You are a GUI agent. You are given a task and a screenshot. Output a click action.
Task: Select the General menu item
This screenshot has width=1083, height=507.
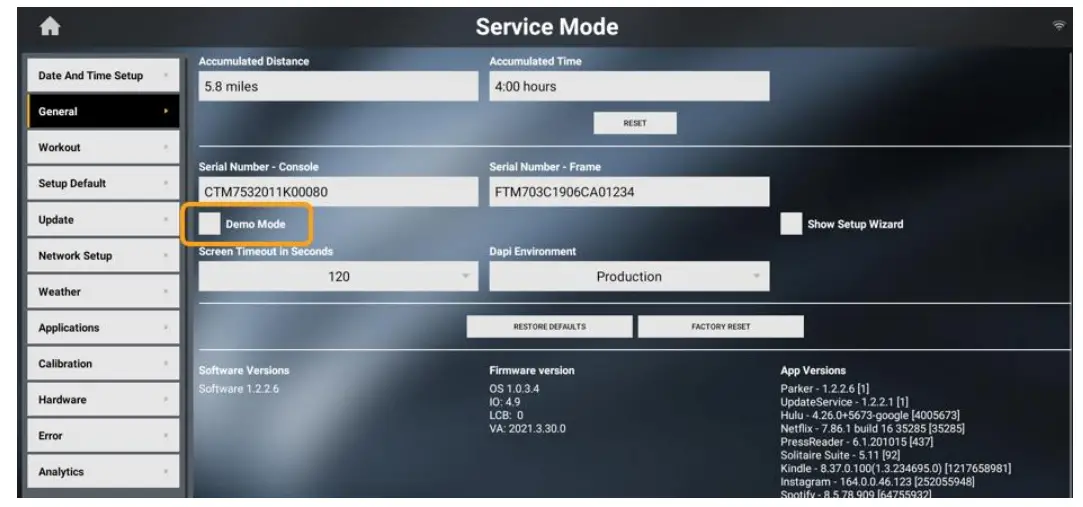point(103,111)
